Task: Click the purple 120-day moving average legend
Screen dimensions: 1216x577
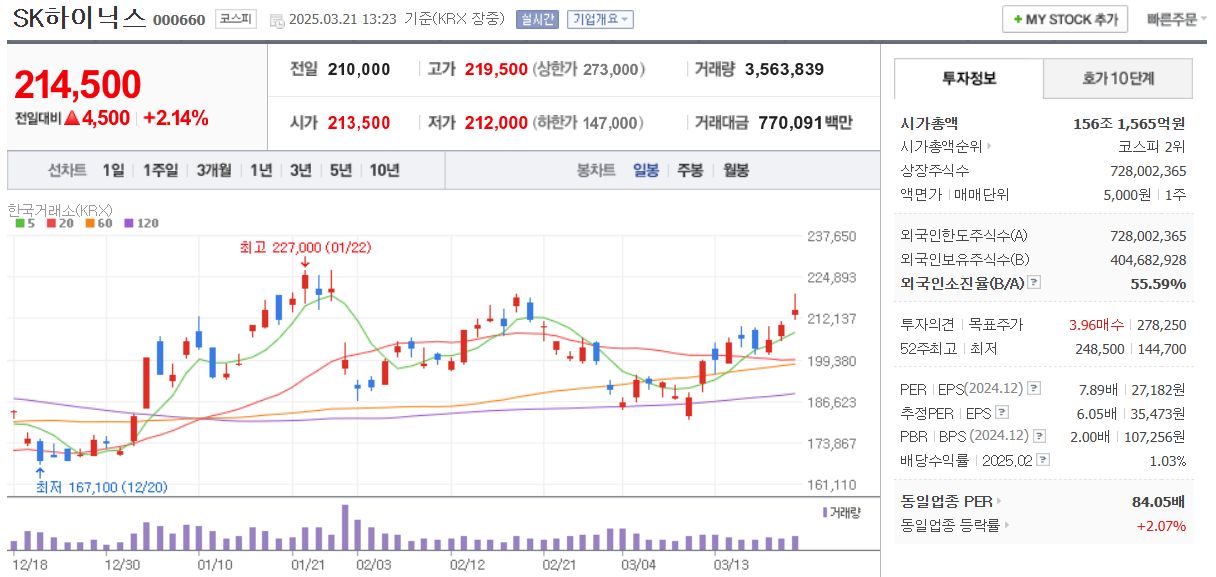Action: pyautogui.click(x=140, y=223)
